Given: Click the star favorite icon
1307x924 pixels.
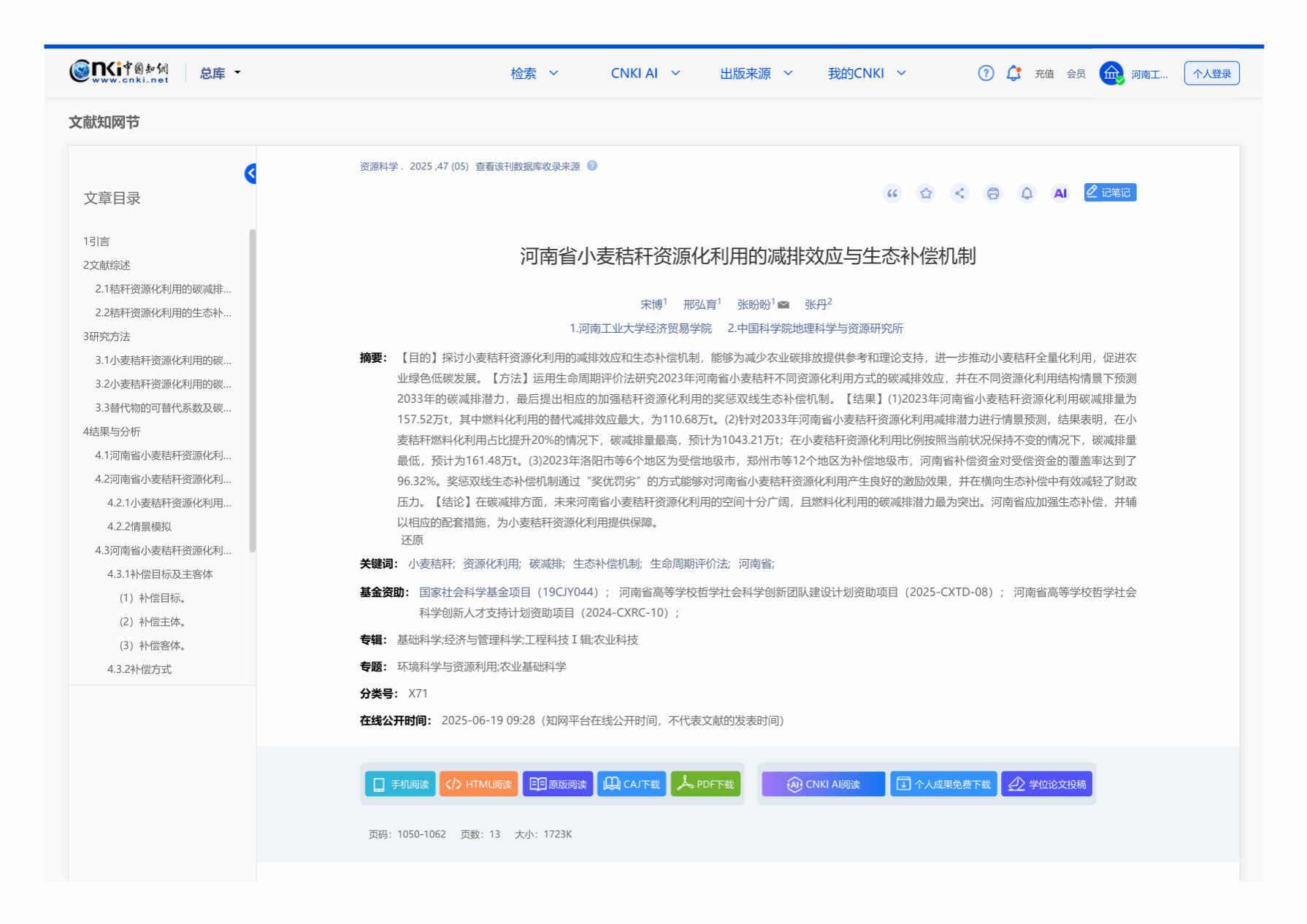Looking at the screenshot, I should (x=926, y=193).
